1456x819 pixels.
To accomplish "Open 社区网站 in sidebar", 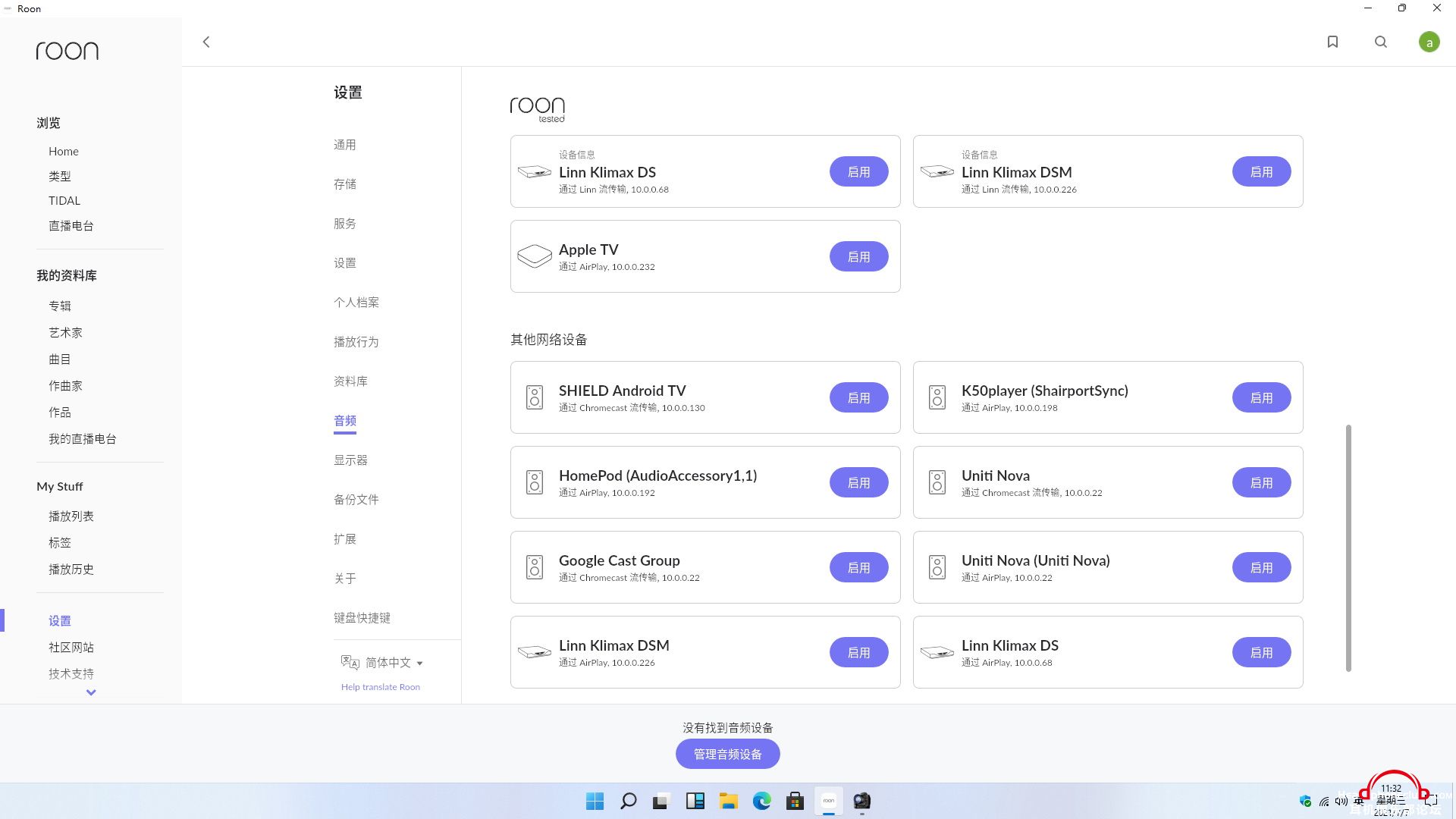I will 71,648.
